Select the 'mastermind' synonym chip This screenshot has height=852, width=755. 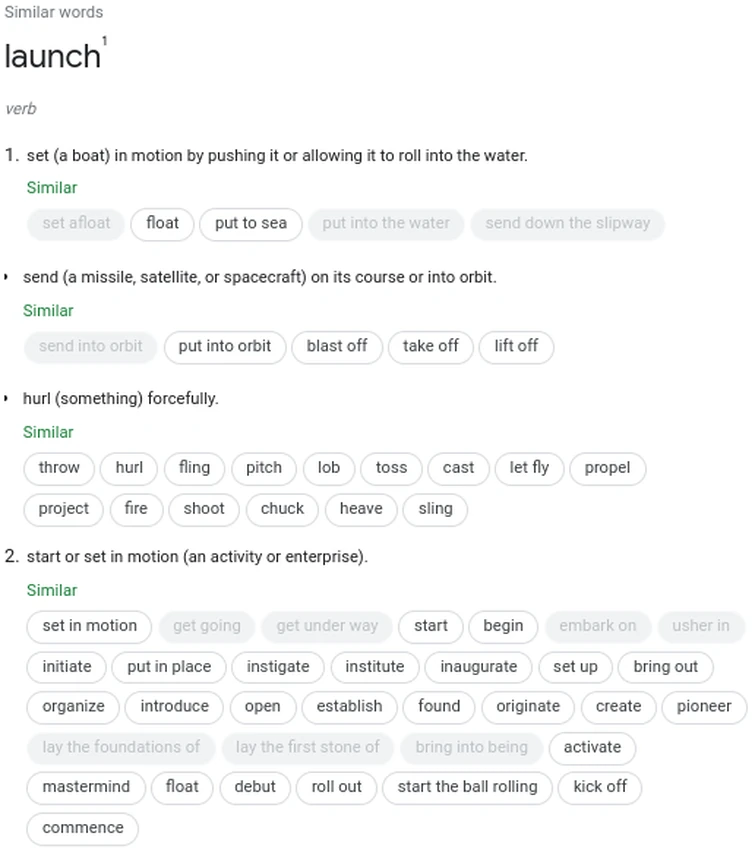86,787
